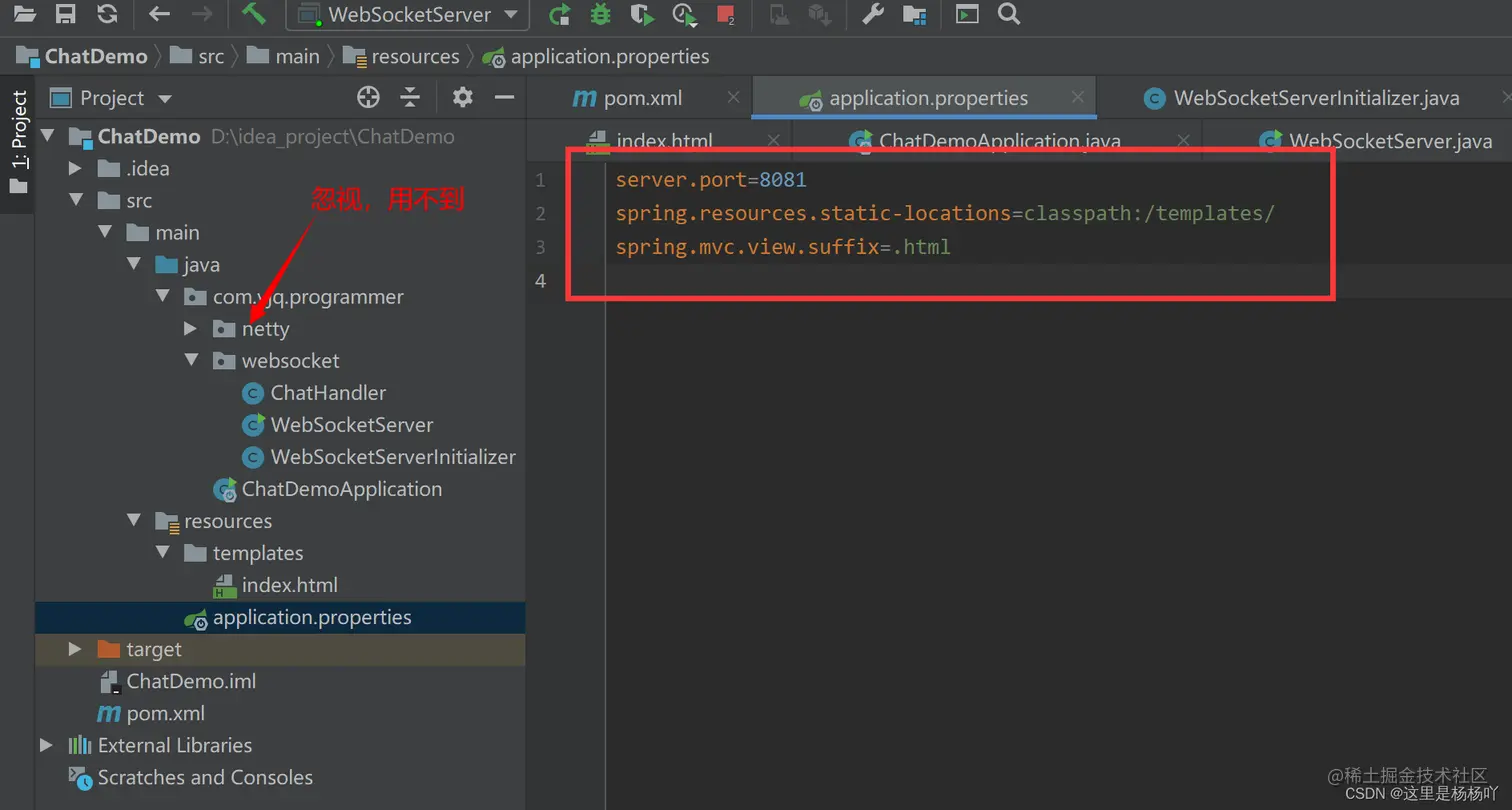Run with coverage shield icon

point(642,14)
